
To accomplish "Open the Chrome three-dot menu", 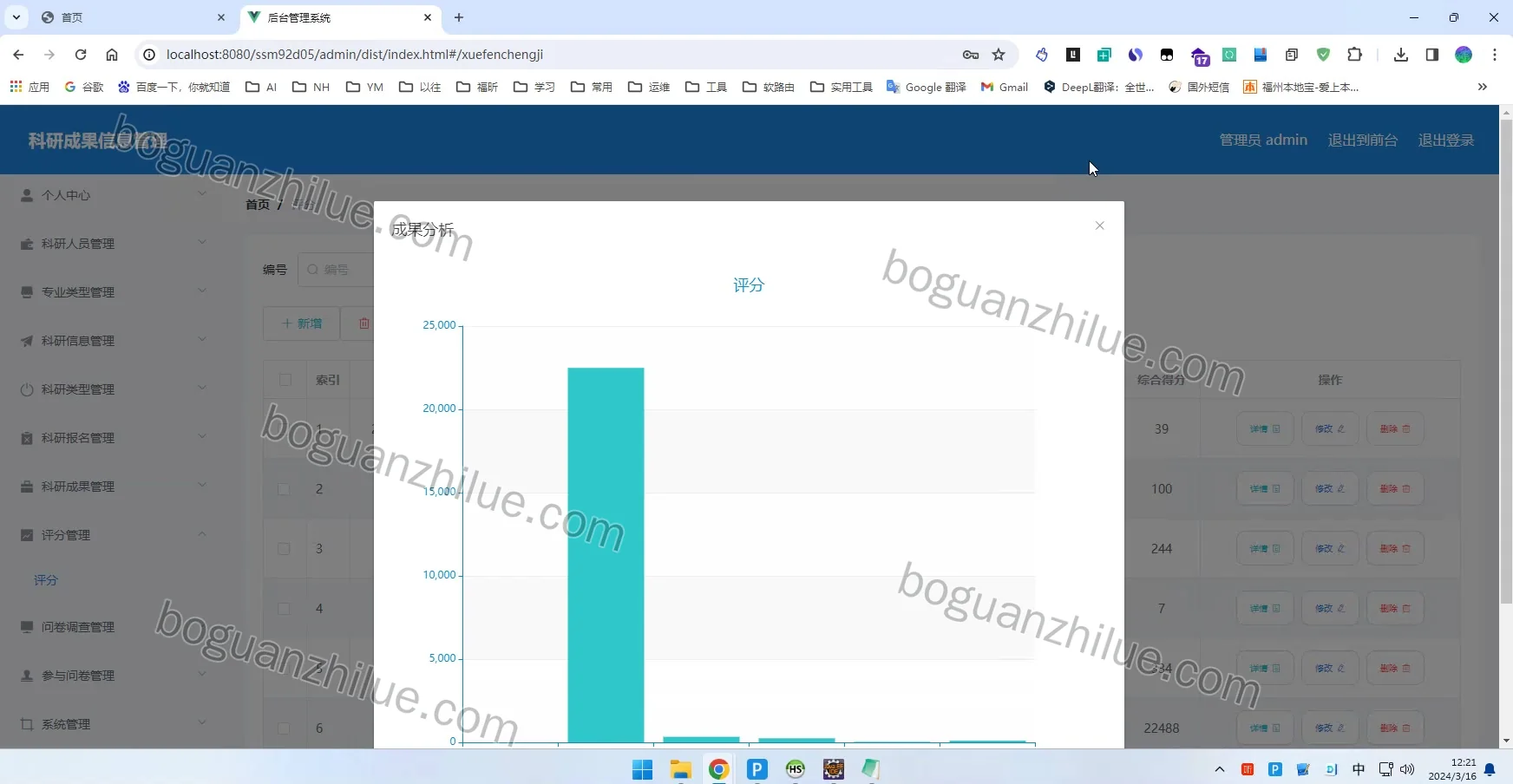I will tap(1494, 55).
